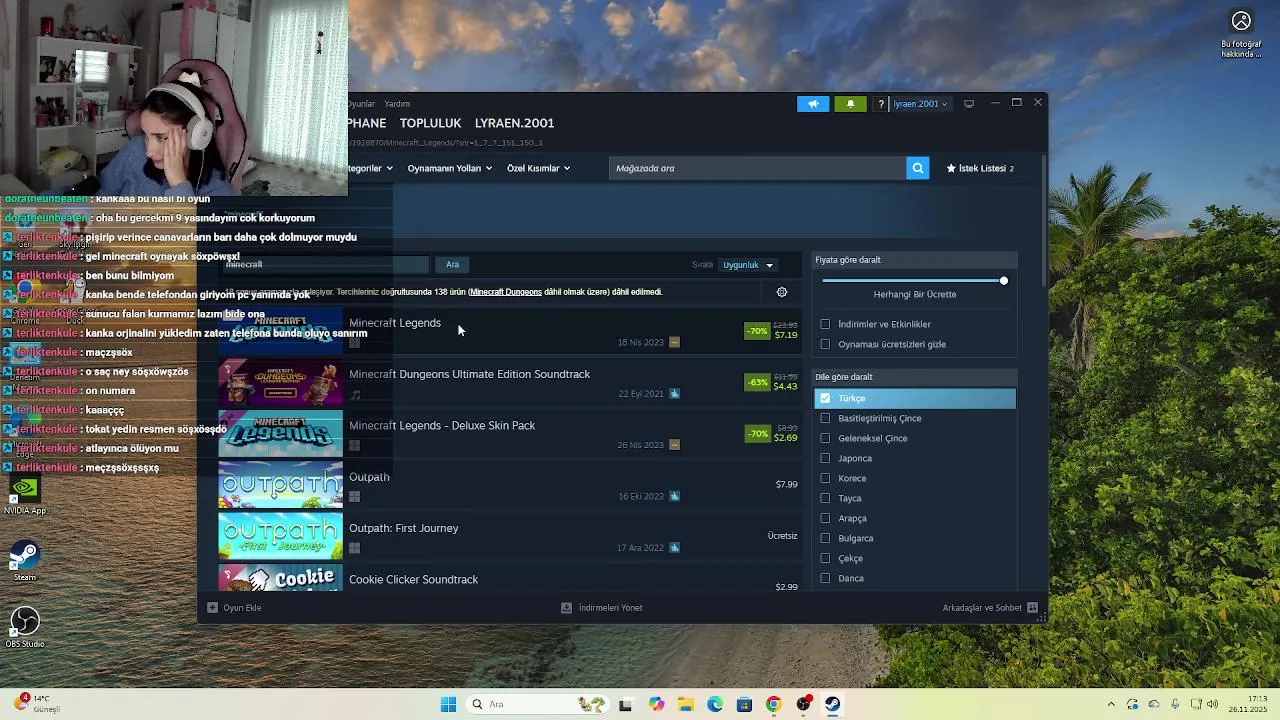Enable 'İndirimler ve Etkinlikler' filter

click(825, 324)
